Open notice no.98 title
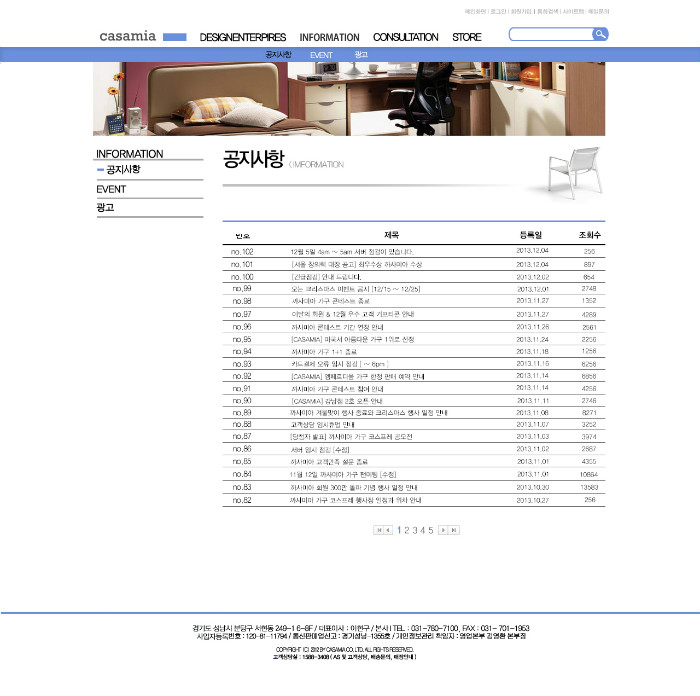This screenshot has width=700, height=696. [x=330, y=301]
